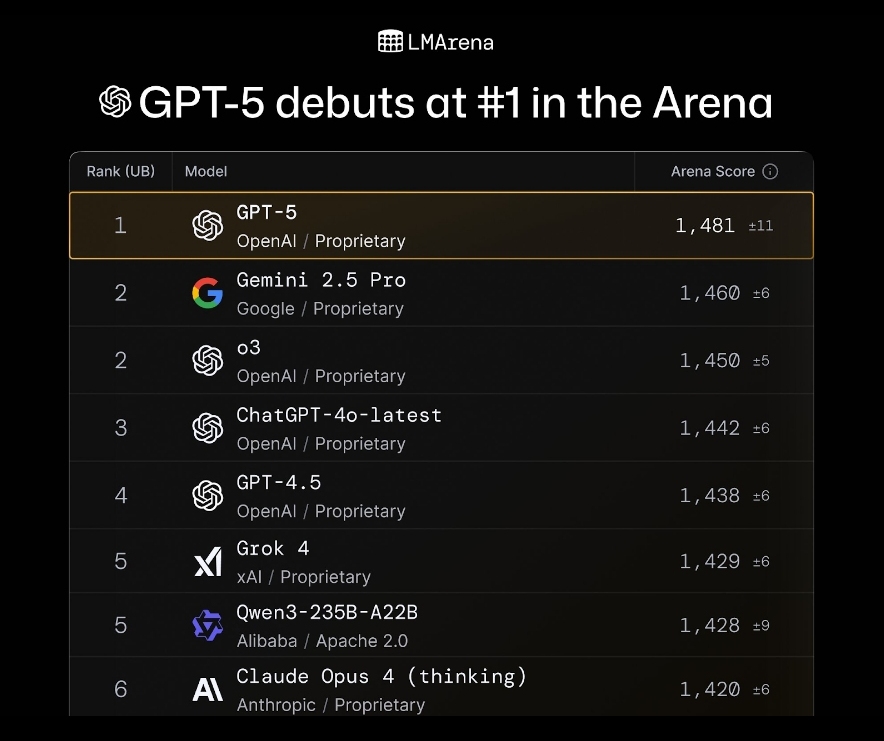Click the Qwen logo for Qwen3-235B-A22B
884x741 pixels.
tap(207, 625)
